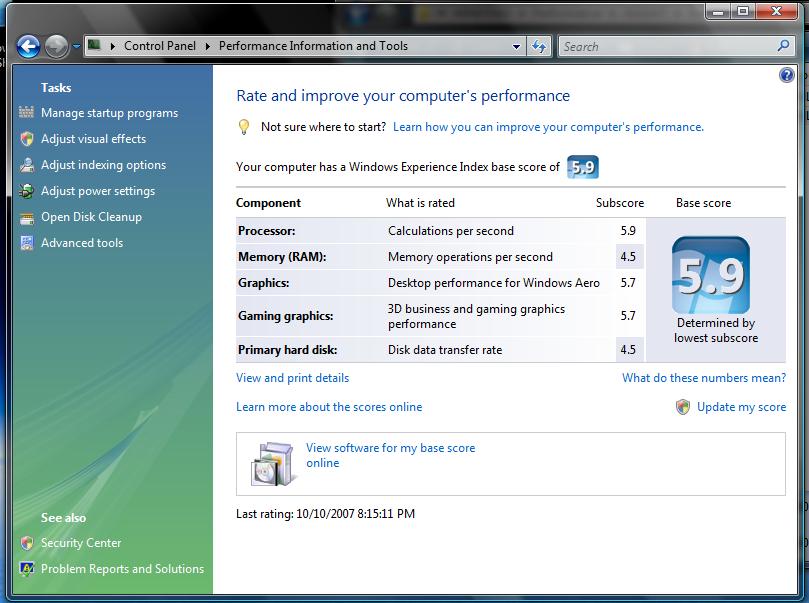Open the blue Help question mark icon
The width and height of the screenshot is (809, 603).
[x=786, y=75]
